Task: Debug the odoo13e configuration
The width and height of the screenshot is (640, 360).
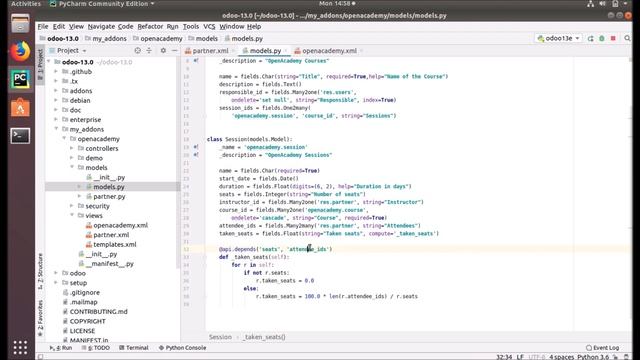Action: (x=602, y=38)
